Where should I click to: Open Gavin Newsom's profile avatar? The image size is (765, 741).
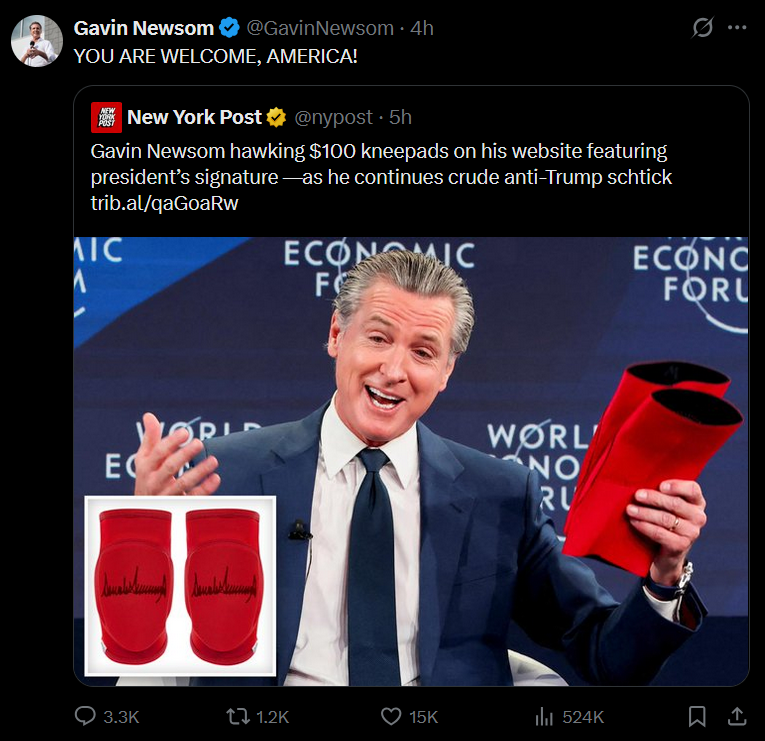tap(37, 40)
